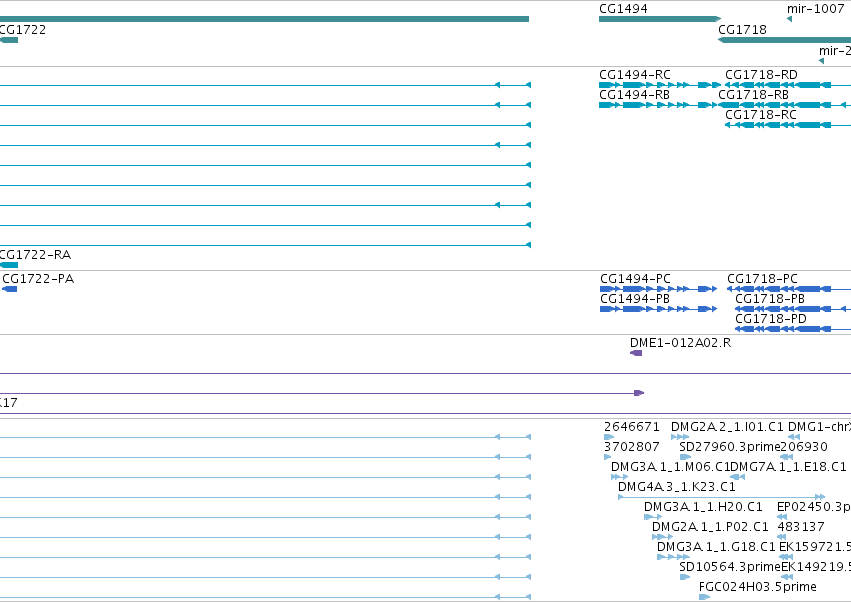The width and height of the screenshot is (851, 602).
Task: Click the CG1718-RC transcript label
Action: tap(760, 115)
